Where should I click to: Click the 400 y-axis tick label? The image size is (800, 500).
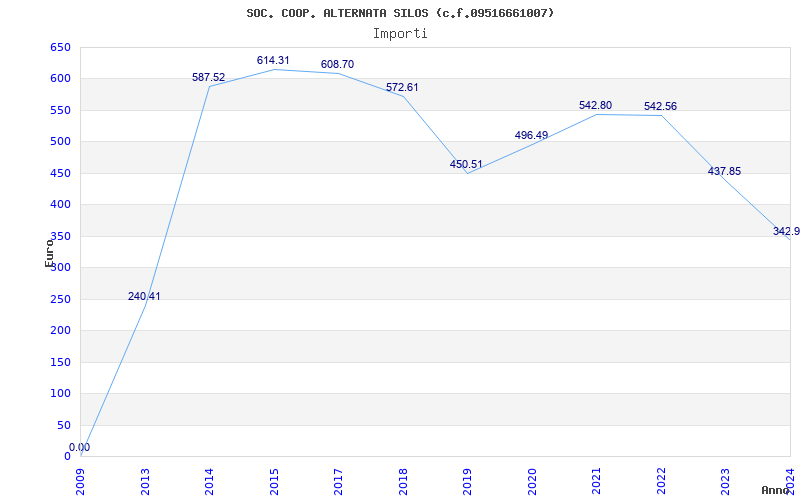pos(60,205)
